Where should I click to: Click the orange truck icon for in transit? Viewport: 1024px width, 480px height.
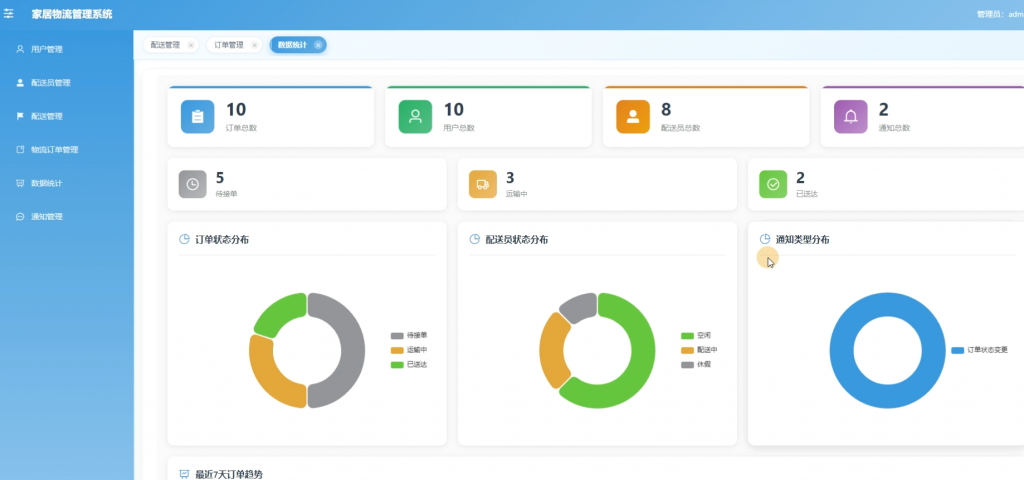(x=483, y=184)
